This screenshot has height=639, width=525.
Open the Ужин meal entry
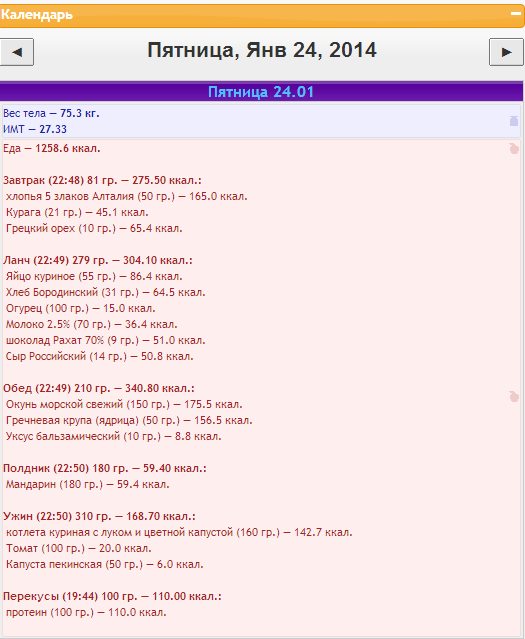(99, 516)
